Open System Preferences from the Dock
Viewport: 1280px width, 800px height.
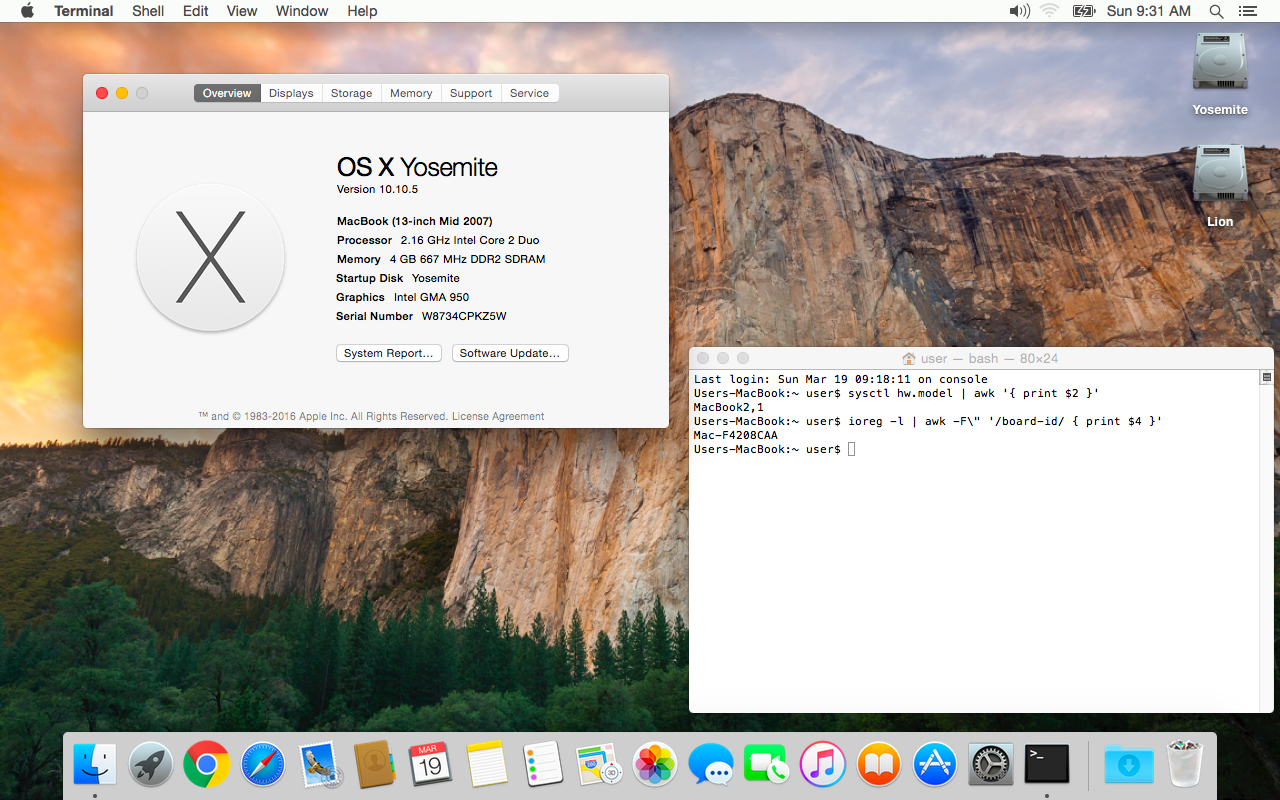click(991, 765)
